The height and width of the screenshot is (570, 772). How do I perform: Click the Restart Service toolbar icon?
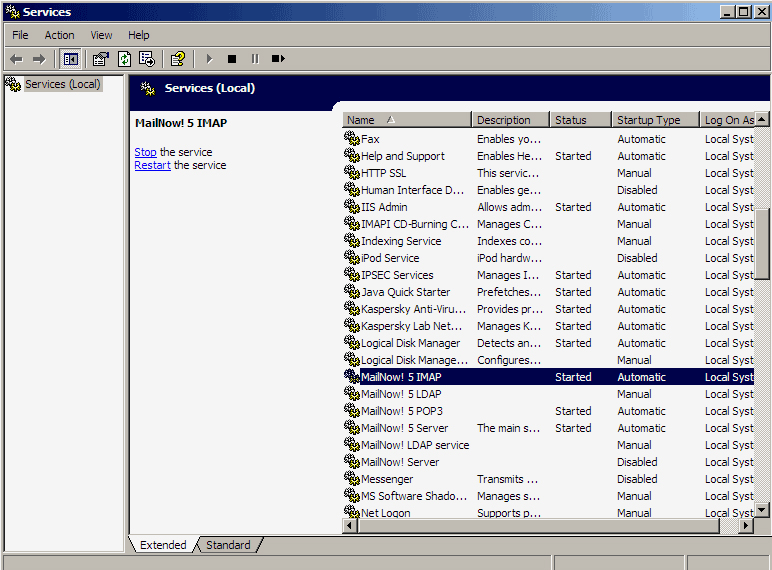tap(278, 59)
